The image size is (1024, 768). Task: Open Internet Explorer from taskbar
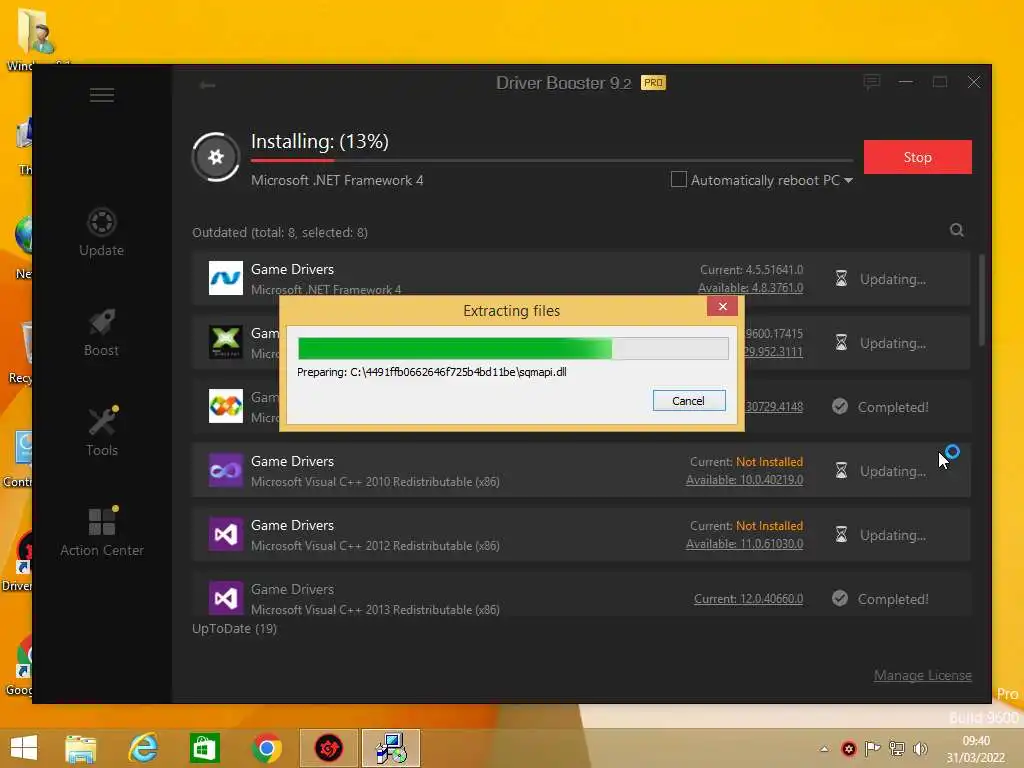pyautogui.click(x=143, y=748)
